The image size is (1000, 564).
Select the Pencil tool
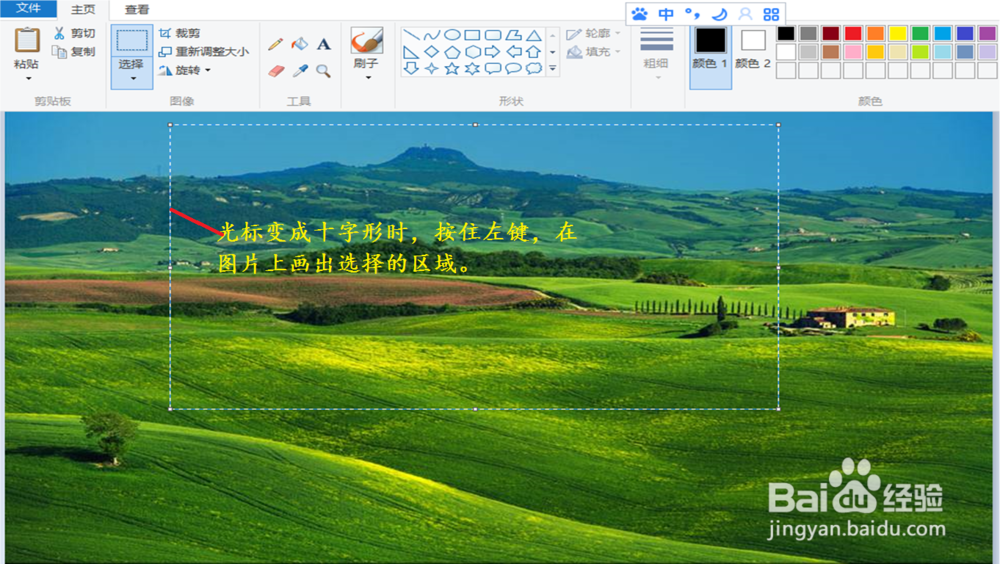pos(276,44)
